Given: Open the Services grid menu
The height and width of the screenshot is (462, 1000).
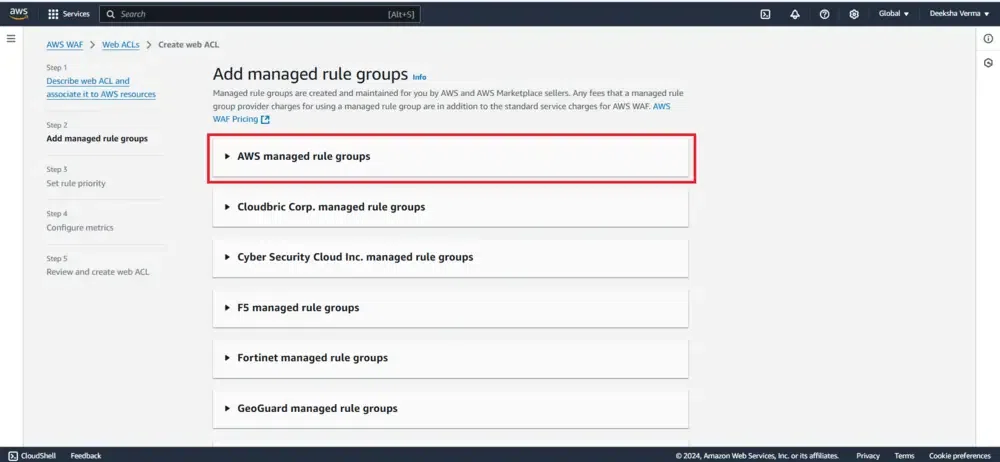Looking at the screenshot, I should click(x=54, y=14).
